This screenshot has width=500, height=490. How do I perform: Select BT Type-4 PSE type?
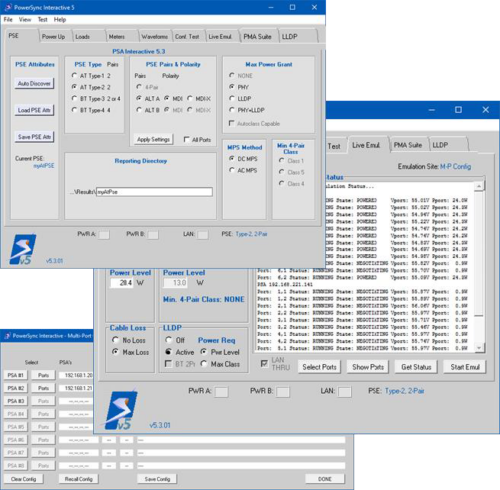pos(75,110)
